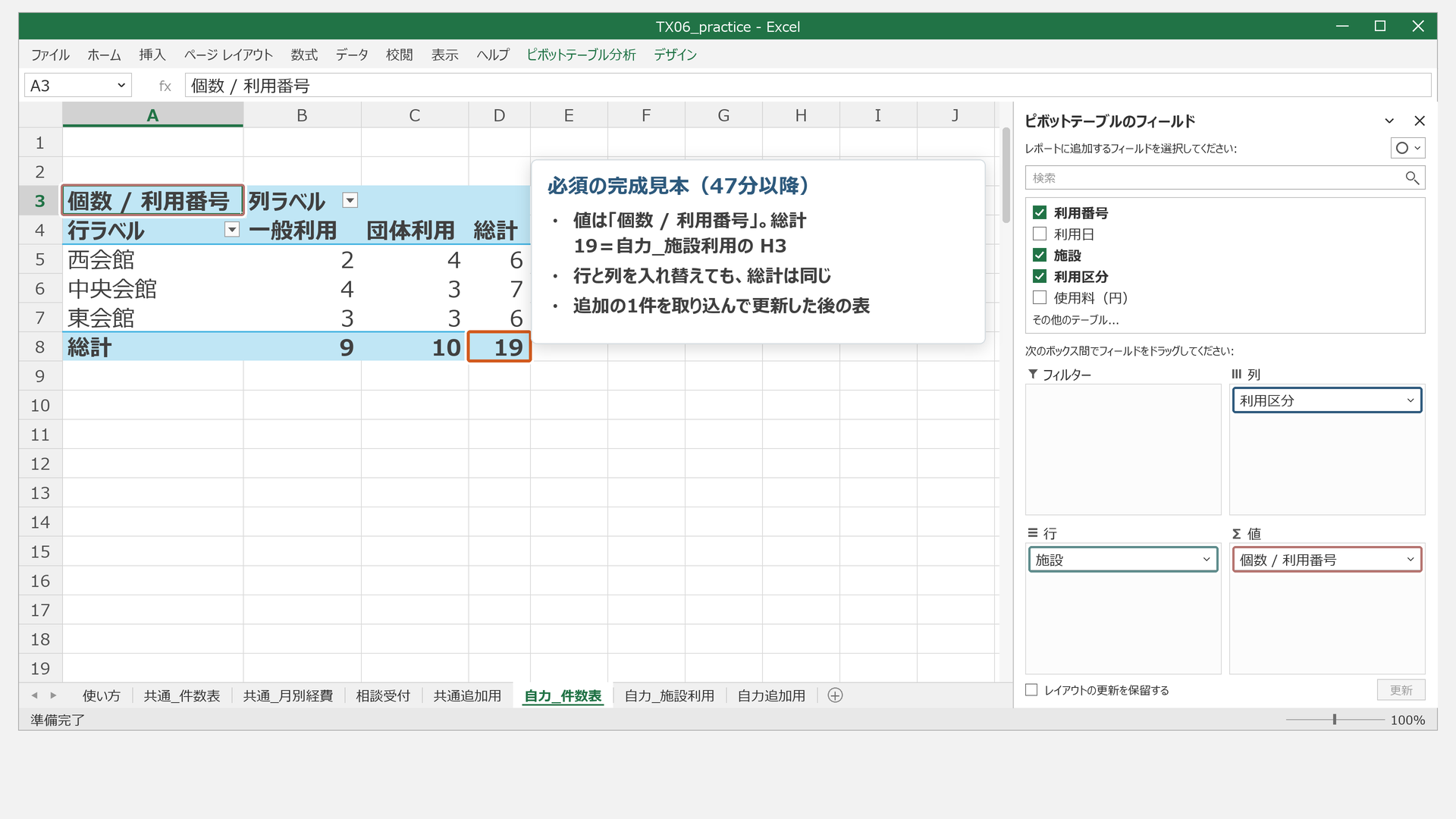Switch to the 共通_月別経費 sheet tab
The height and width of the screenshot is (819, 1456).
287,696
